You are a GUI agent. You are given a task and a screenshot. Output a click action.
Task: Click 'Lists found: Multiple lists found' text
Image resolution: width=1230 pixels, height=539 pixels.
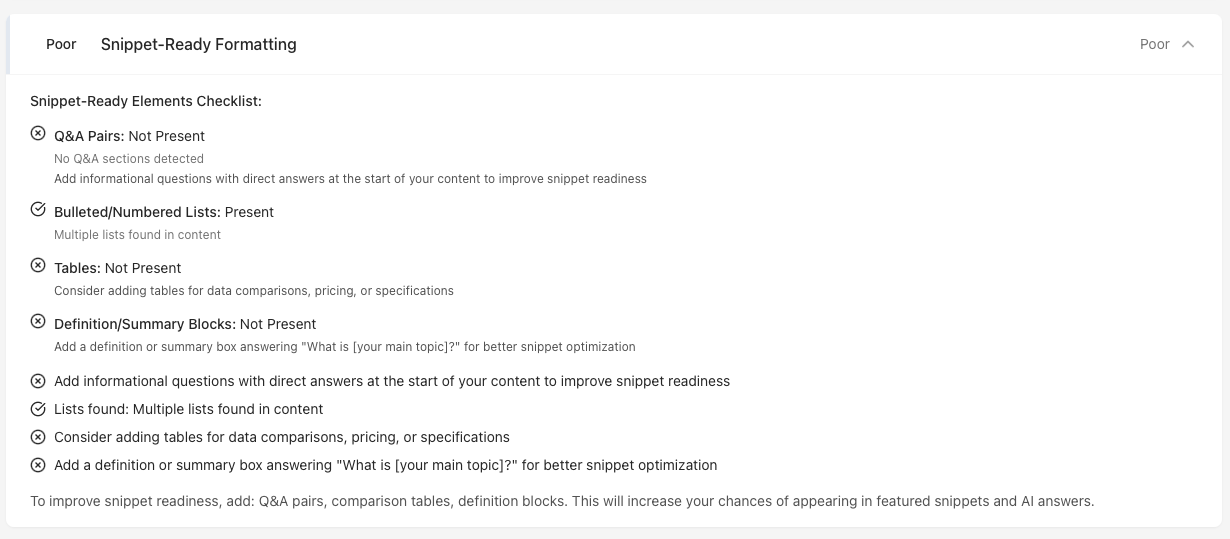[189, 409]
